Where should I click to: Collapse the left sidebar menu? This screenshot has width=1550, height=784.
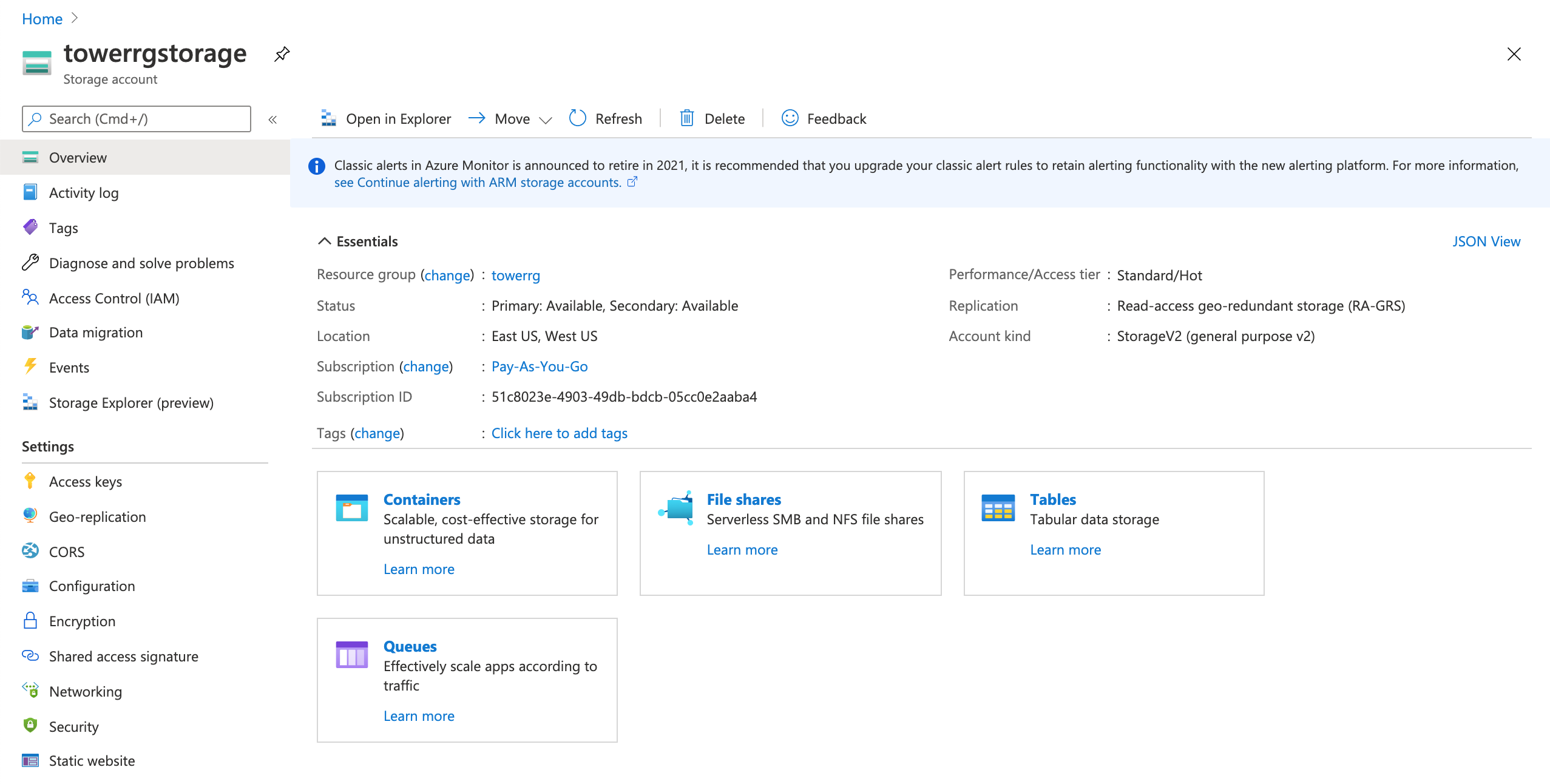point(272,120)
